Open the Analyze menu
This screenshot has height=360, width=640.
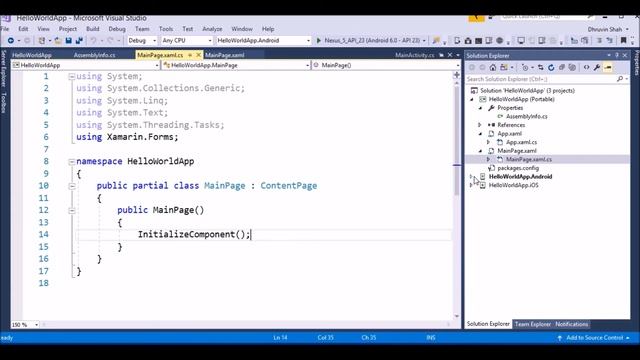[x=212, y=29]
